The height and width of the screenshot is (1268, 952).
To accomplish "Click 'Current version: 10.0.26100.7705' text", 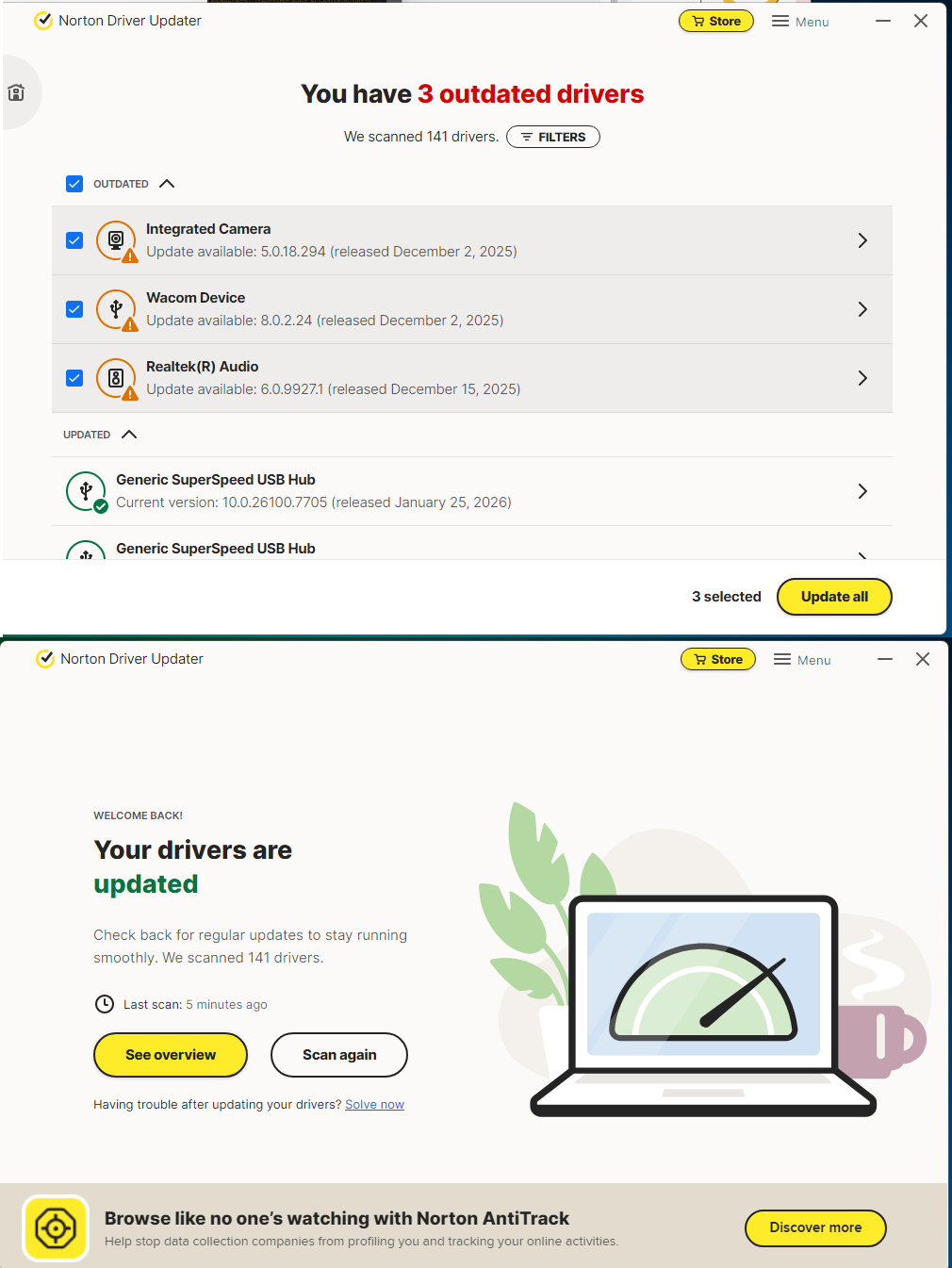I will pos(222,502).
